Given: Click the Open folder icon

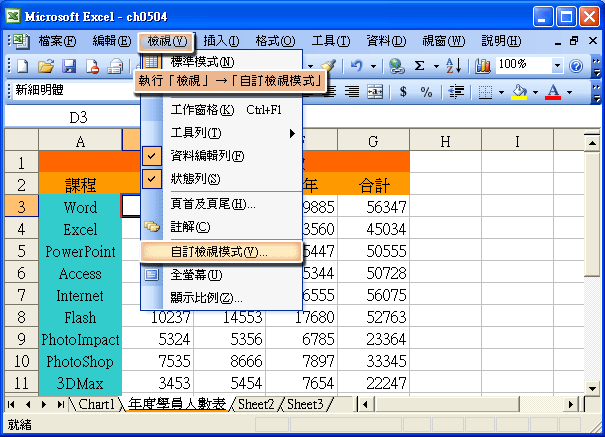Looking at the screenshot, I should point(45,65).
